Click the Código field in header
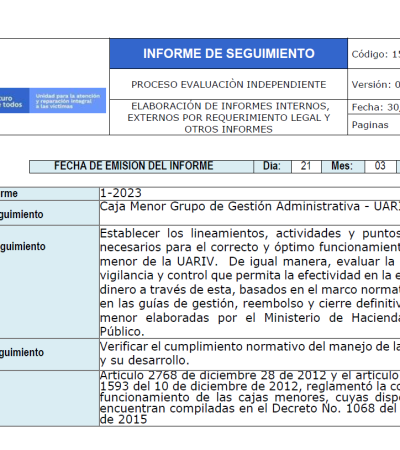Image resolution: width=400 pixels, height=450 pixels. coord(374,54)
